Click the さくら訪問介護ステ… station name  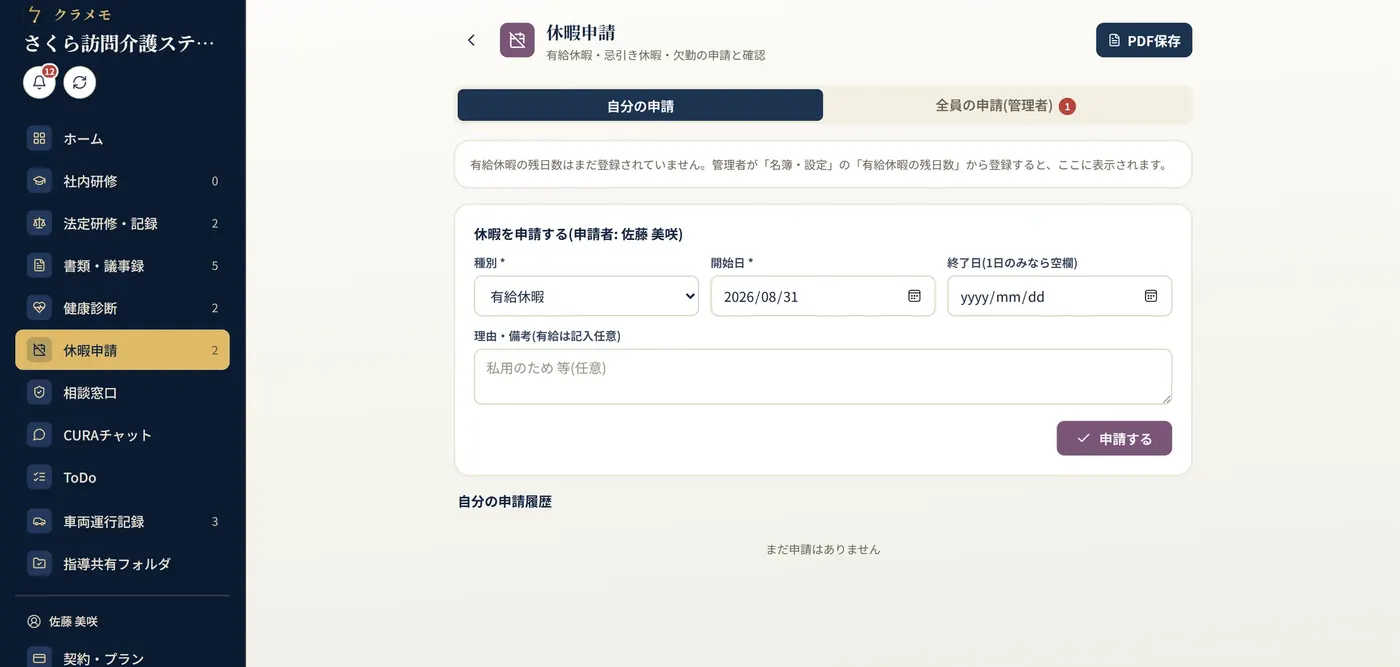pos(120,43)
